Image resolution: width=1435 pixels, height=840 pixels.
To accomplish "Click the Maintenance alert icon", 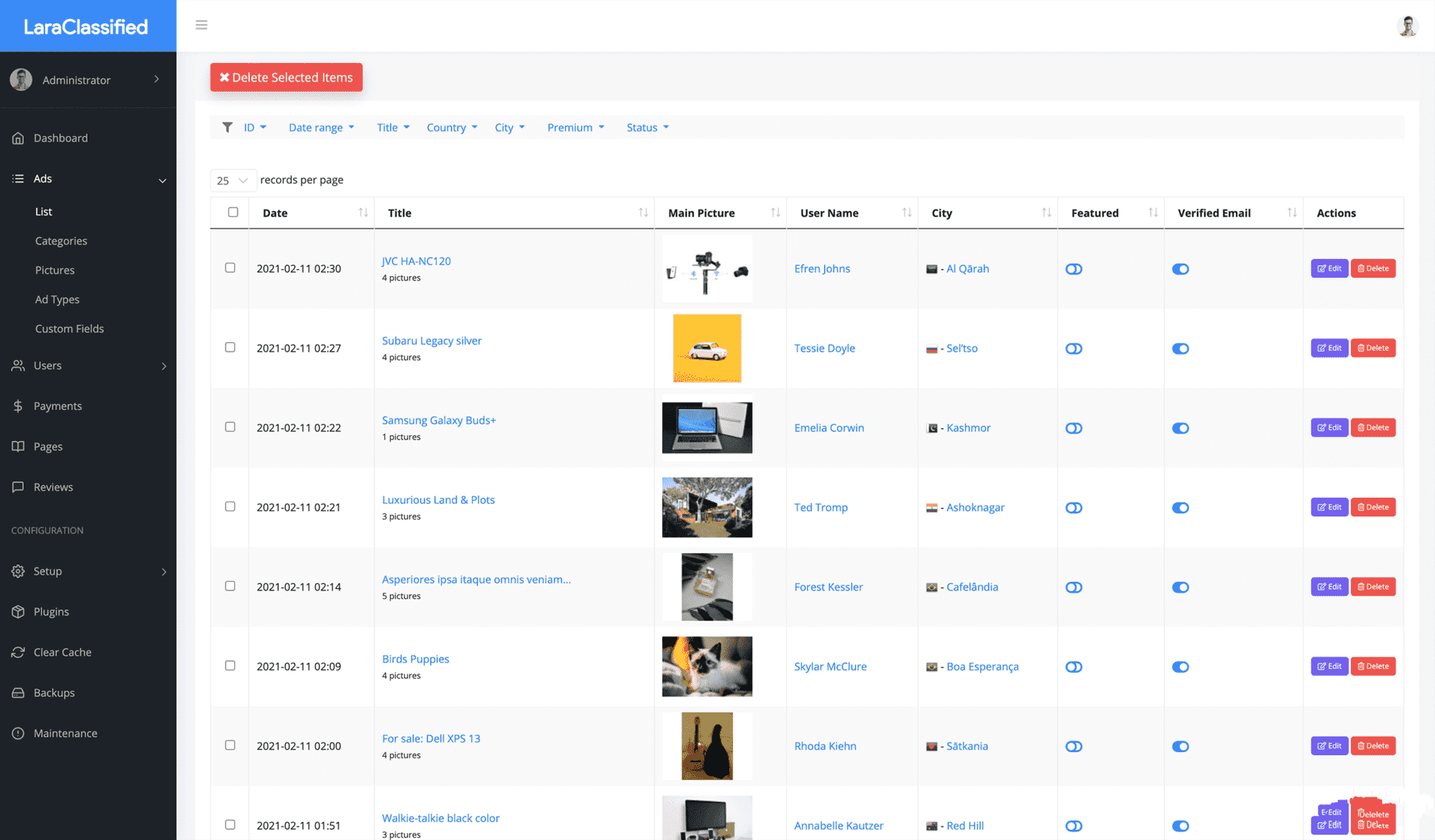I will coord(18,733).
